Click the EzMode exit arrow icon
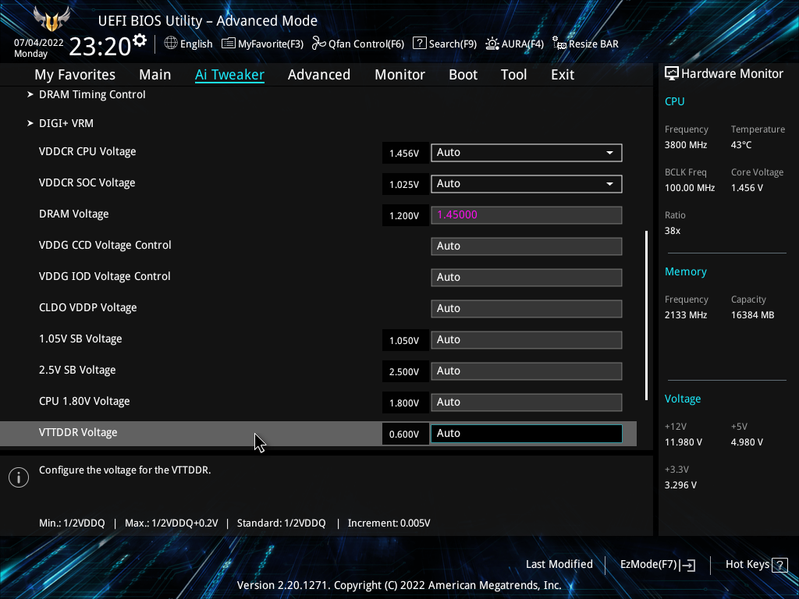 pos(687,565)
